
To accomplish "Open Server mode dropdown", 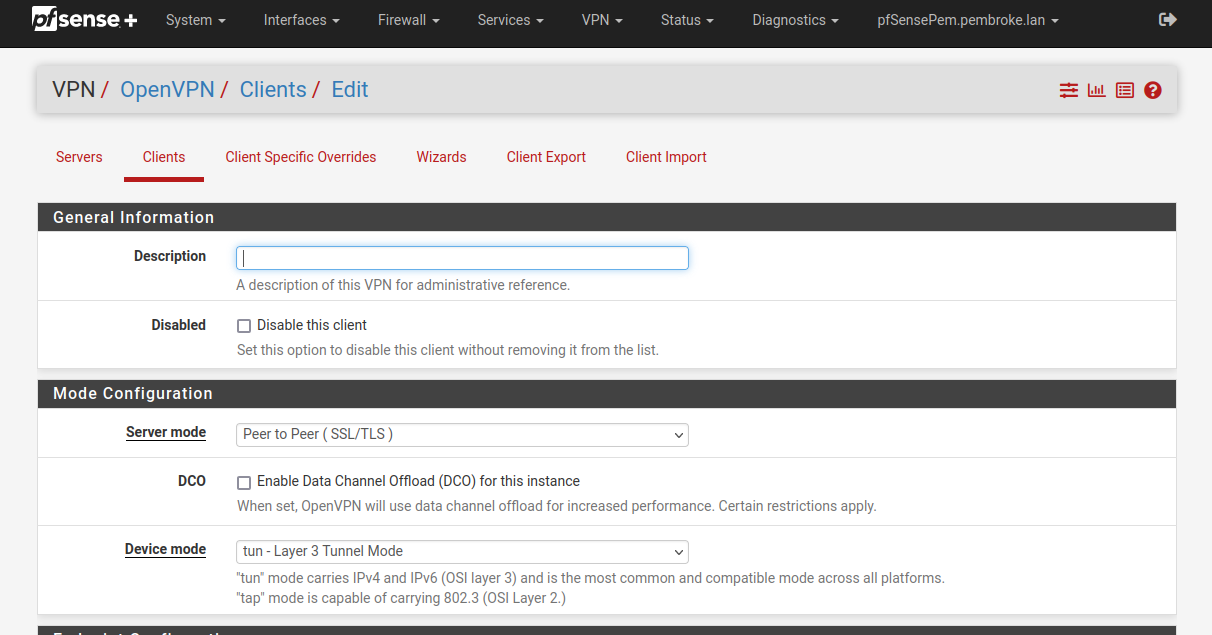I will click(462, 435).
